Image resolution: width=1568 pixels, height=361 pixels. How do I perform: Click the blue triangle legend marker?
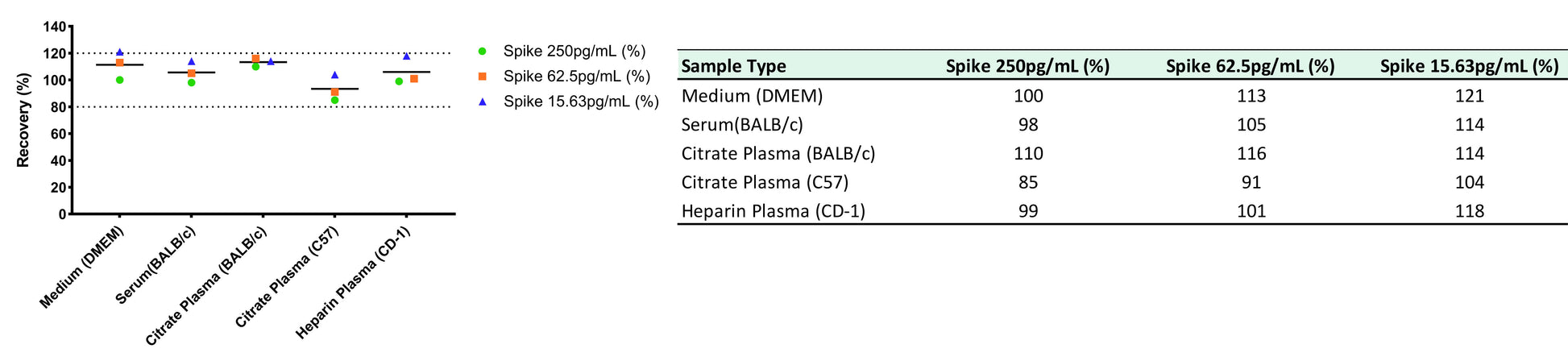coord(483,101)
